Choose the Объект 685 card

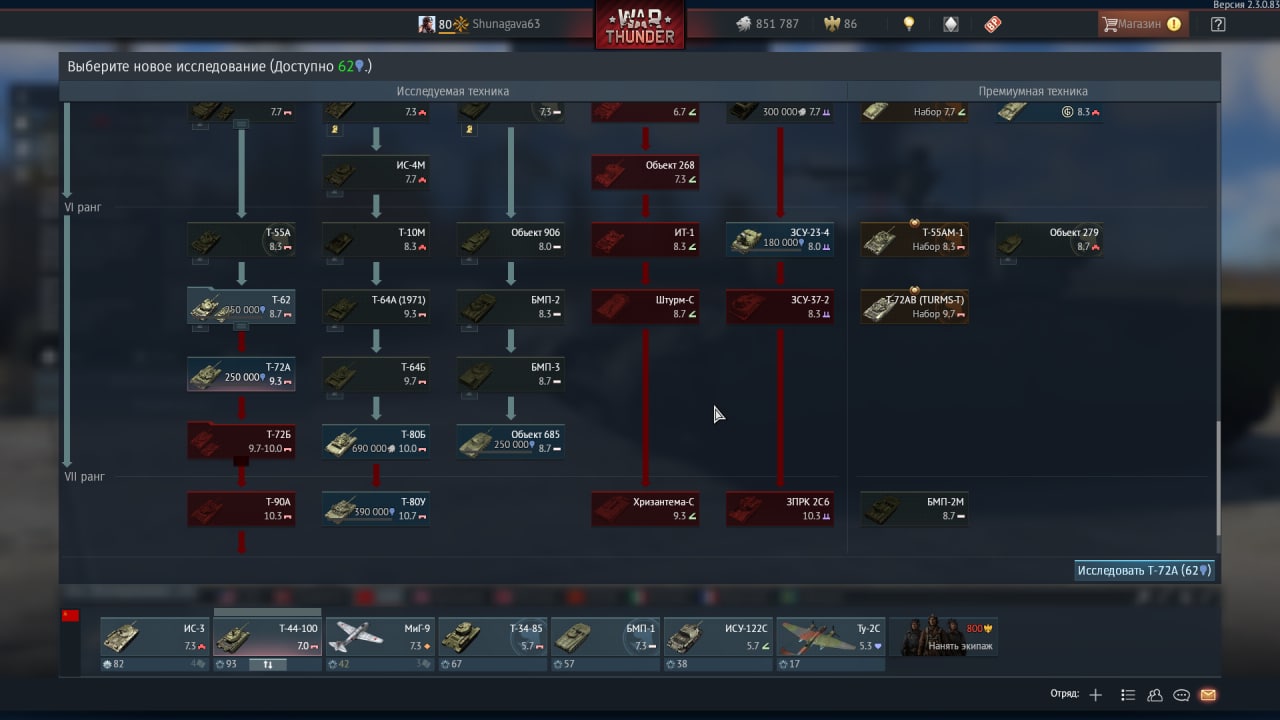pos(511,442)
